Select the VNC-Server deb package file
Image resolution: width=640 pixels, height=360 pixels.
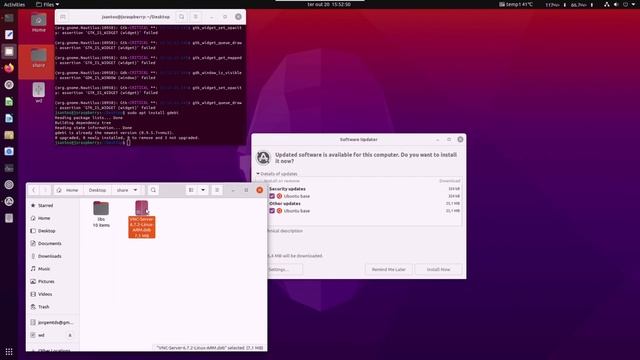pos(142,219)
